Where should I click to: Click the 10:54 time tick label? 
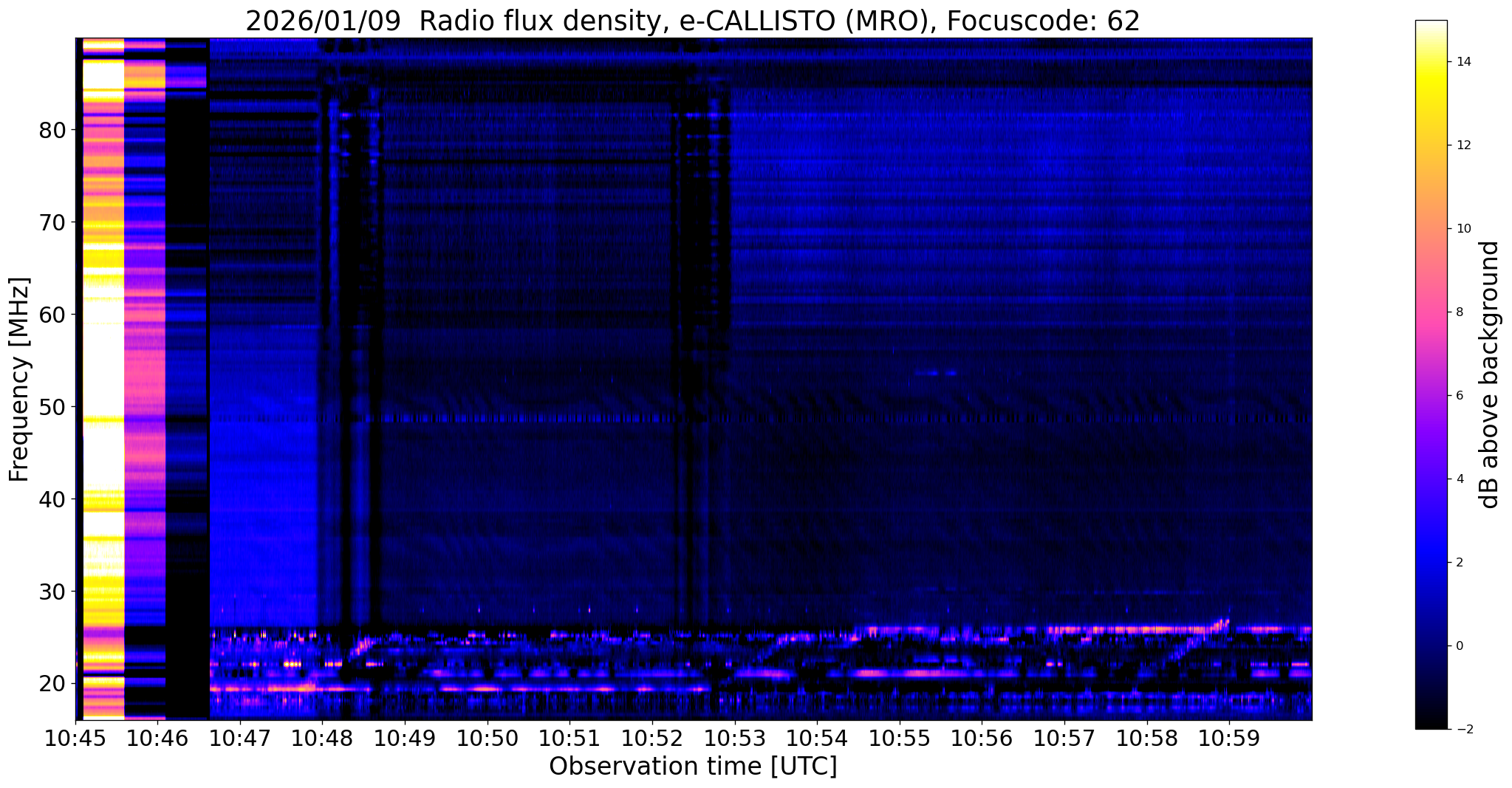(817, 739)
